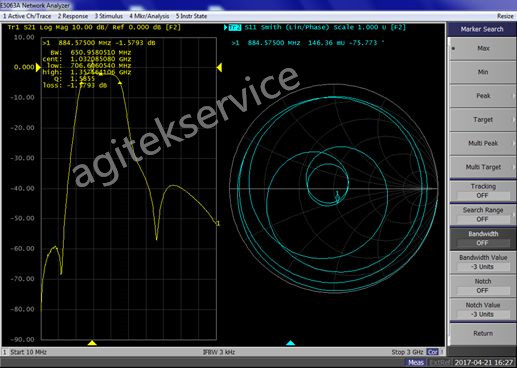Click the yellow reference level arrow at 0.000

[x=38, y=67]
